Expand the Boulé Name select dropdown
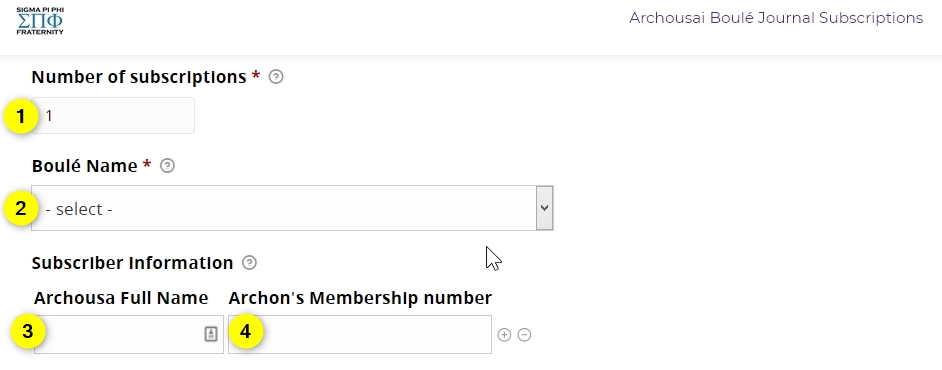942x370 pixels. 293,208
